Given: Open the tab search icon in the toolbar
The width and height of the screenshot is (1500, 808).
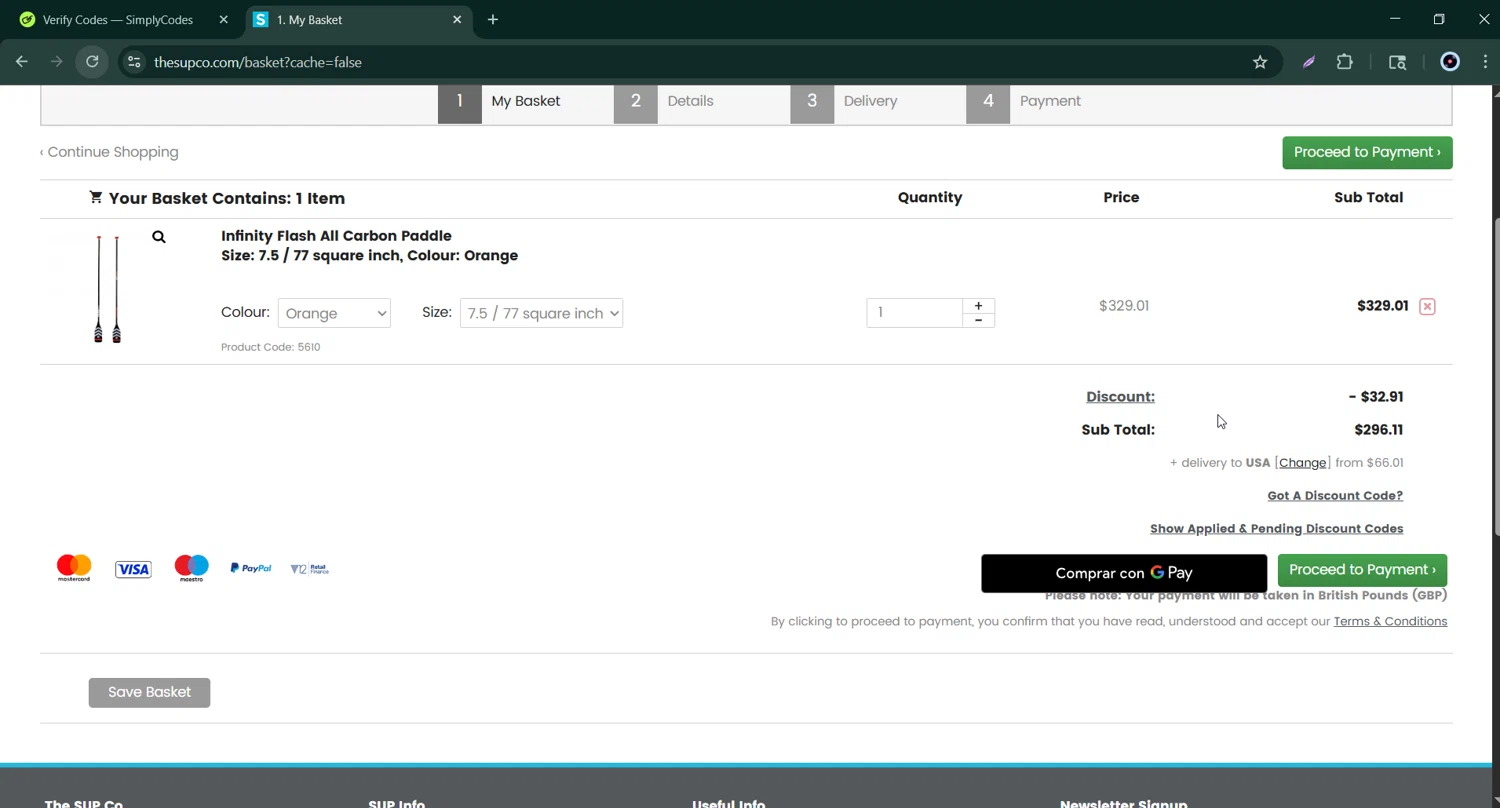Looking at the screenshot, I should (x=1398, y=62).
